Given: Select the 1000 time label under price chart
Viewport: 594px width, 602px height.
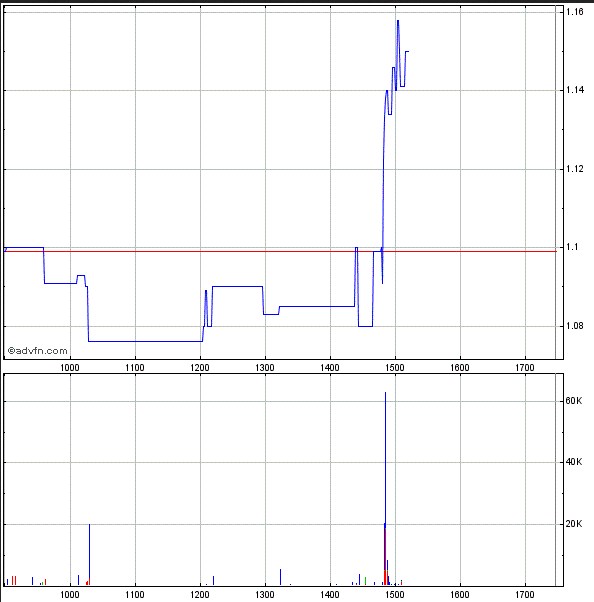Looking at the screenshot, I should (69, 368).
